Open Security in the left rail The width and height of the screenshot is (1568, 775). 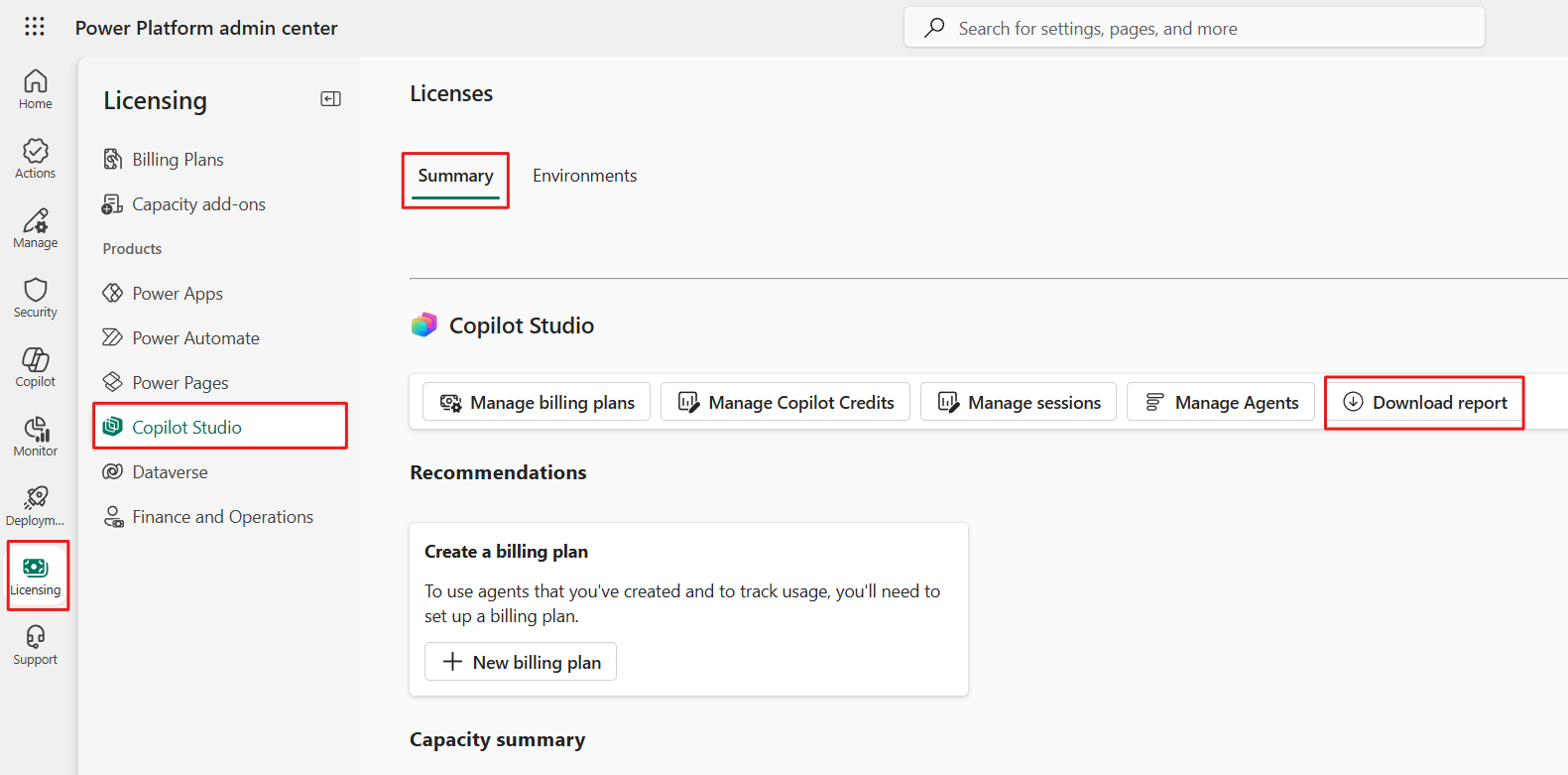tap(36, 298)
